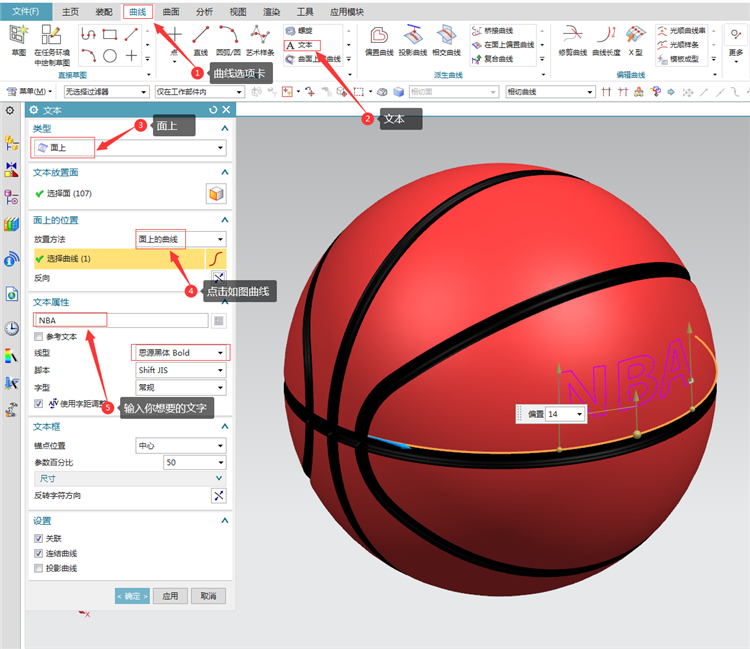Open the 仅在工作部件内 scope dropdown

(x=199, y=92)
